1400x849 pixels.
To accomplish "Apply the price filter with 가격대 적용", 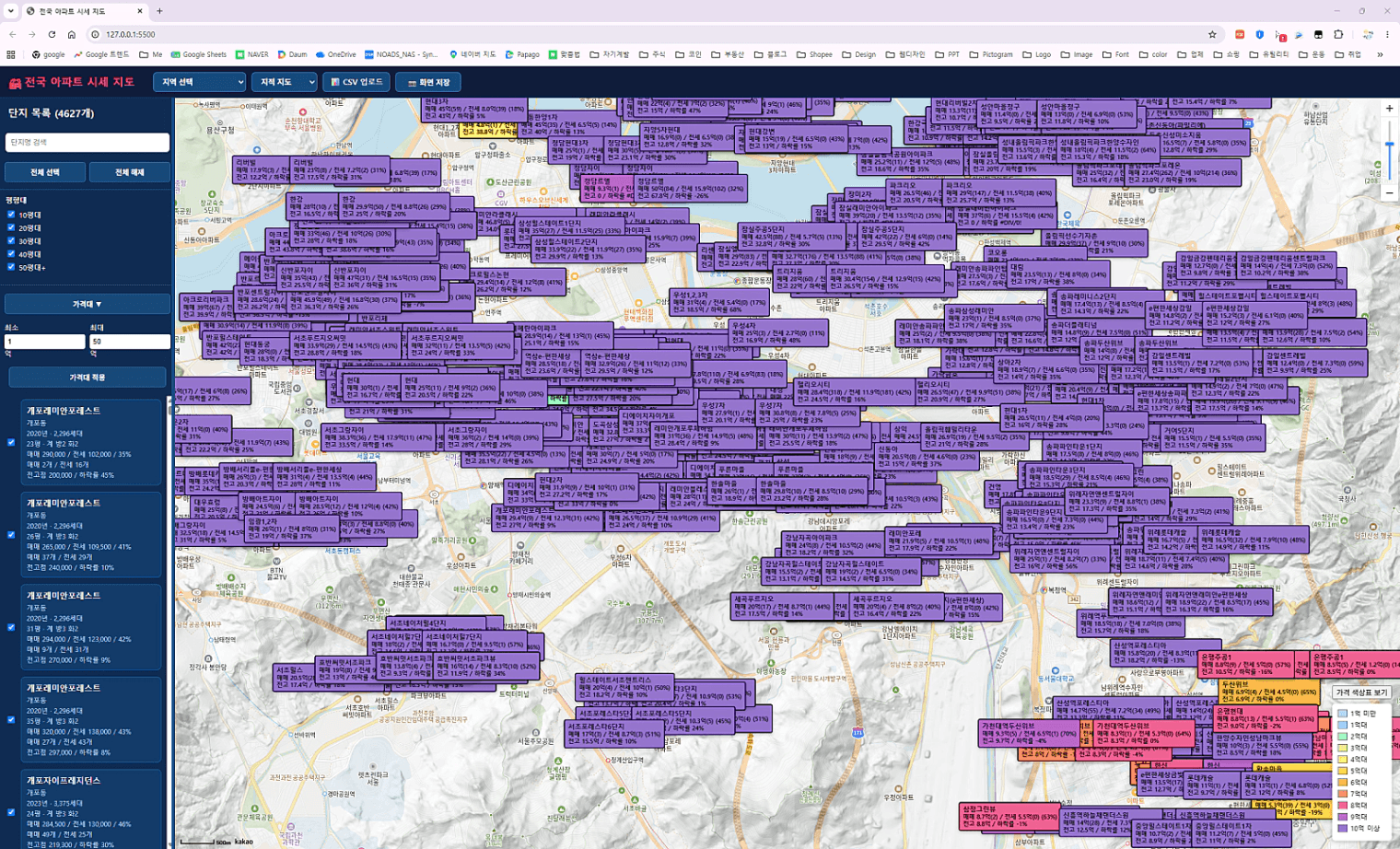I will coord(87,378).
